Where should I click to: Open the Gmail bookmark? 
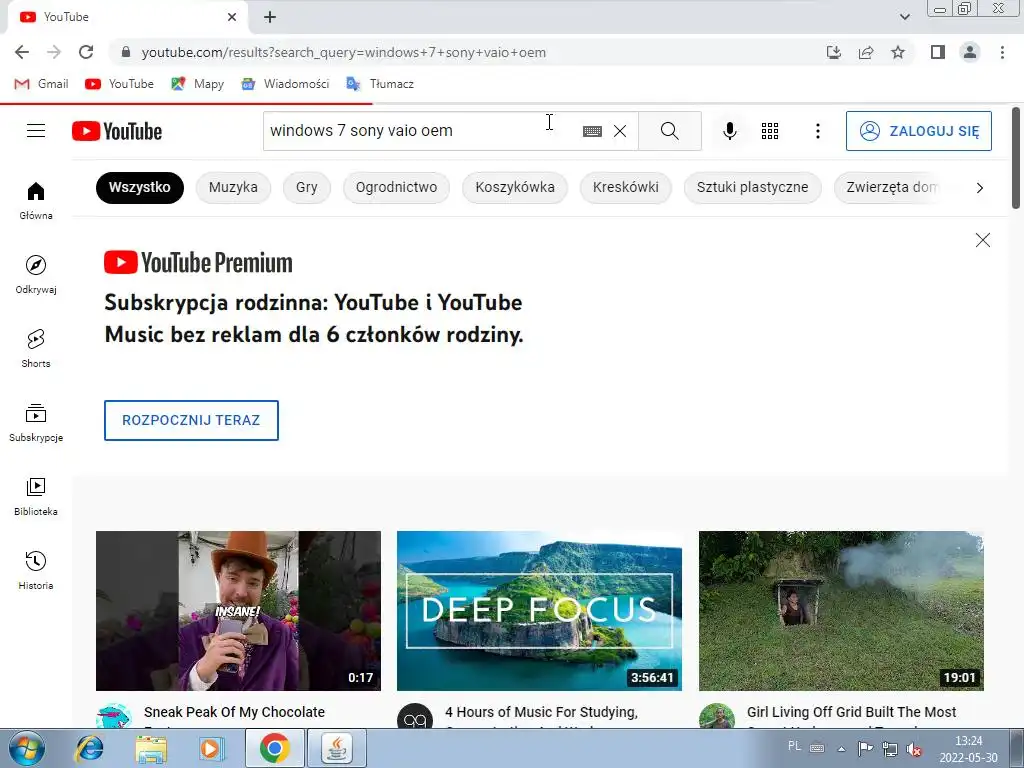pyautogui.click(x=41, y=84)
